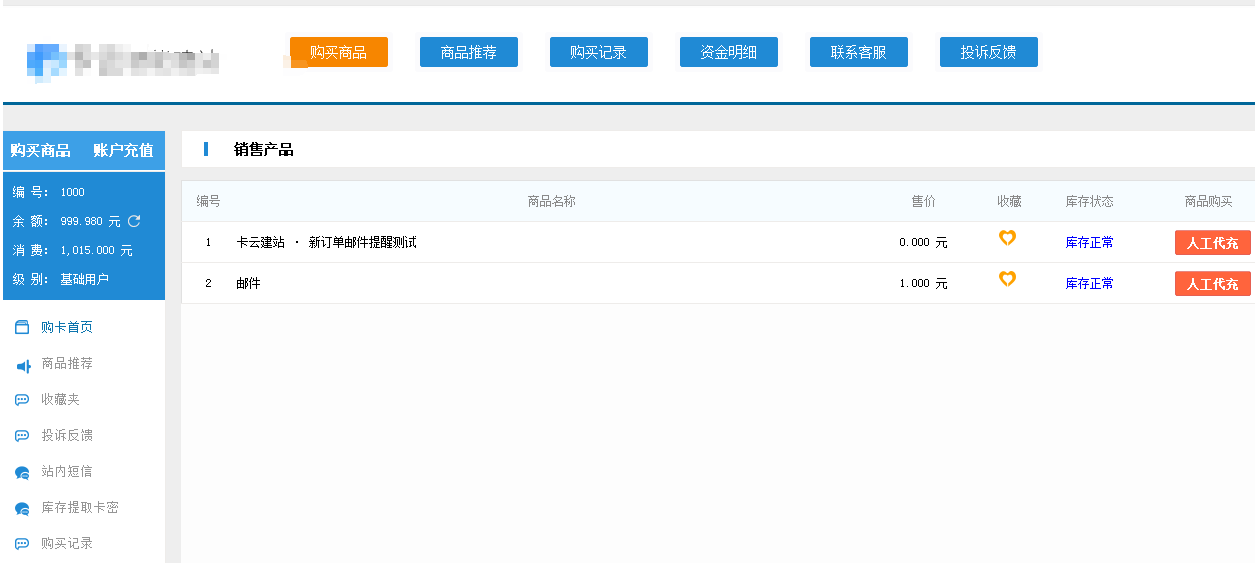Open 购买记录 from the top navigation

pyautogui.click(x=598, y=52)
